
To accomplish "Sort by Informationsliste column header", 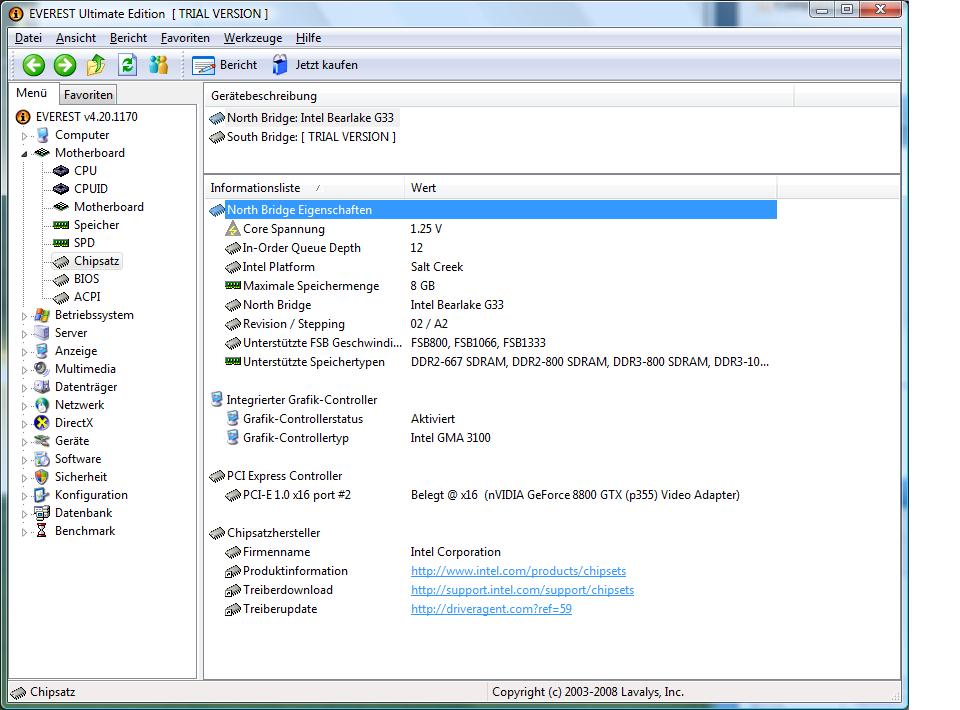I will 304,188.
